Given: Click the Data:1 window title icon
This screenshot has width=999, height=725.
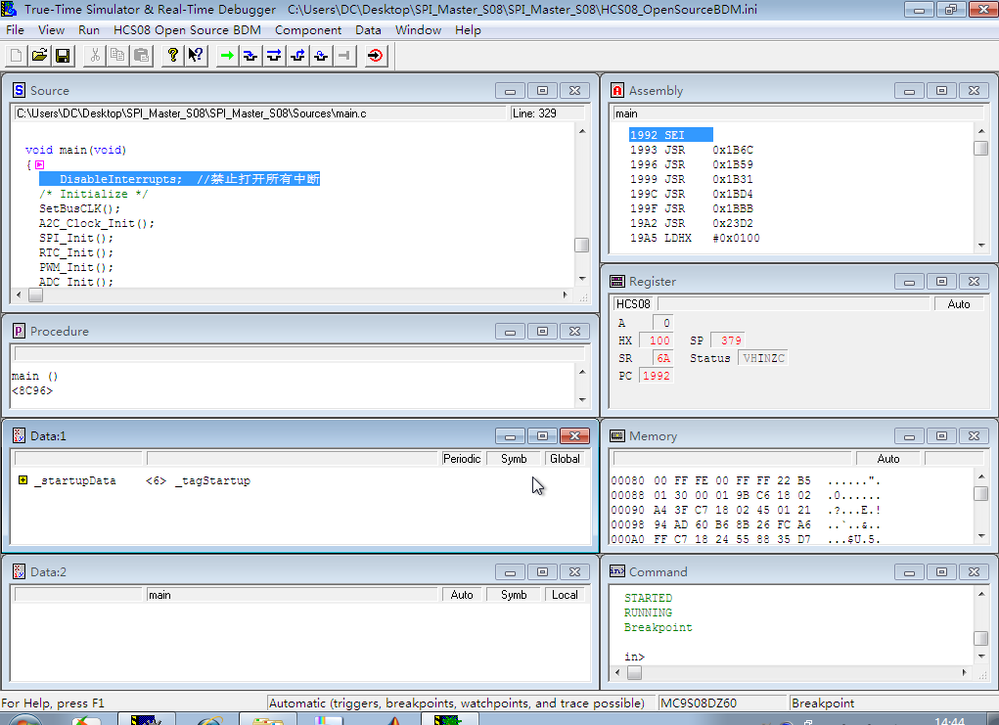Looking at the screenshot, I should point(19,436).
